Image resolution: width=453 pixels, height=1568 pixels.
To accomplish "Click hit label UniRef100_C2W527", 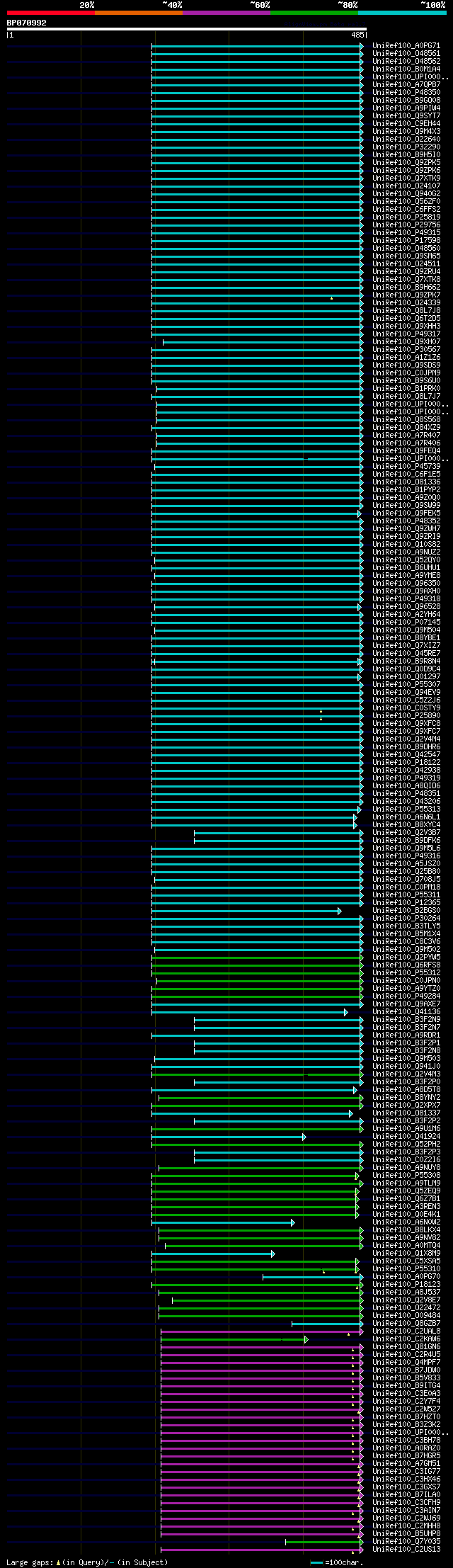I will click(x=406, y=1409).
